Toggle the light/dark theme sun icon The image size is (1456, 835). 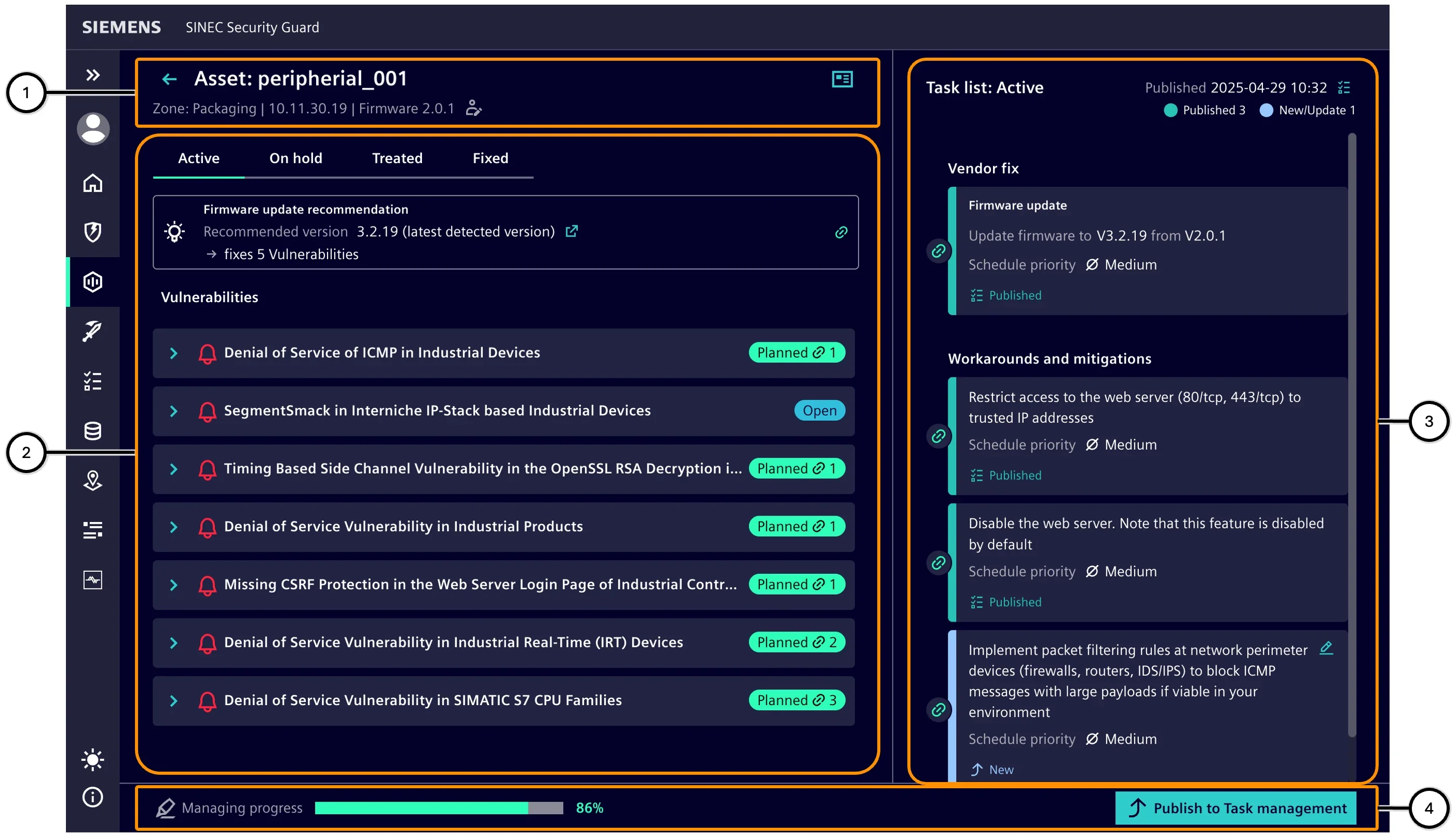(93, 759)
